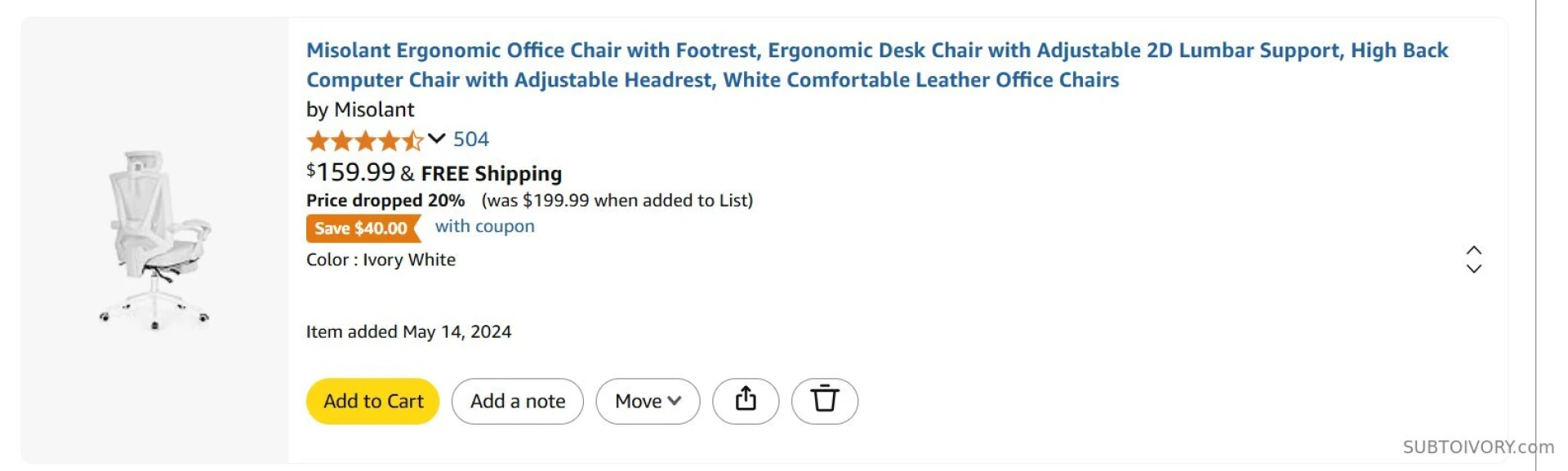Screen dimensions: 1568x471
Task: Click the first orange star icon
Action: coord(317,140)
